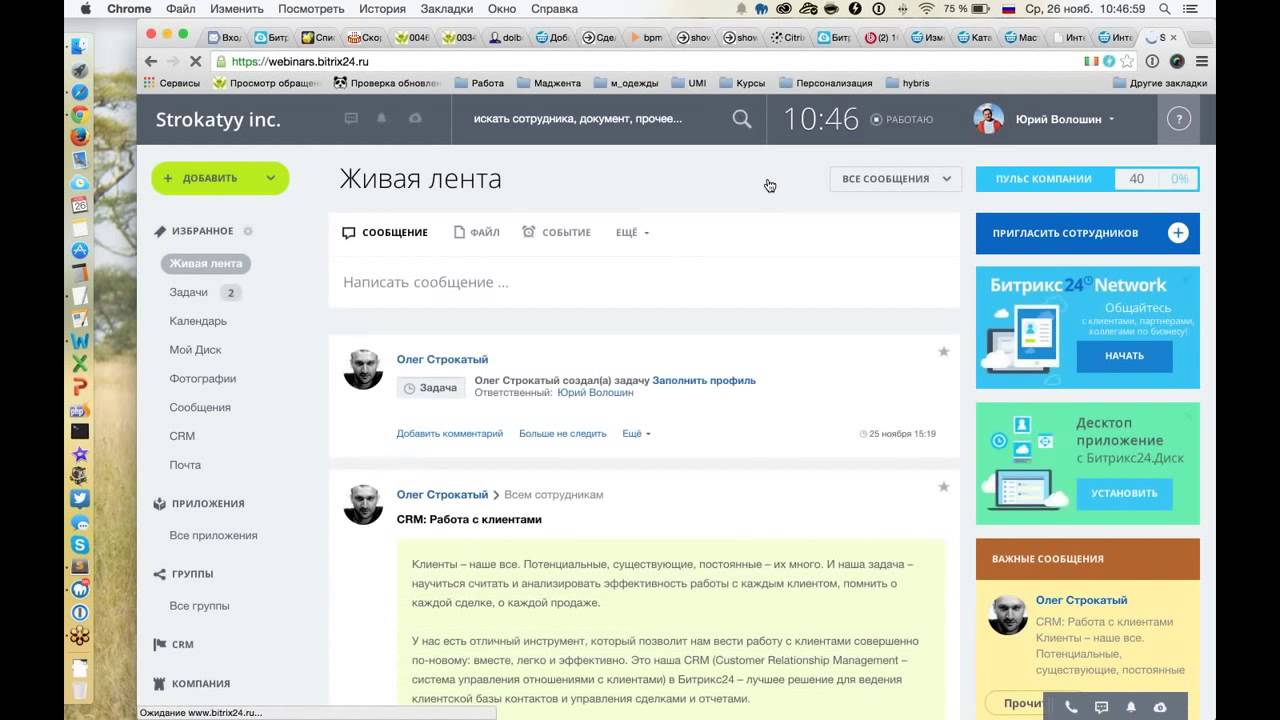This screenshot has width=1280, height=720.
Task: Click the browser address bar URL
Action: pyautogui.click(x=300, y=61)
